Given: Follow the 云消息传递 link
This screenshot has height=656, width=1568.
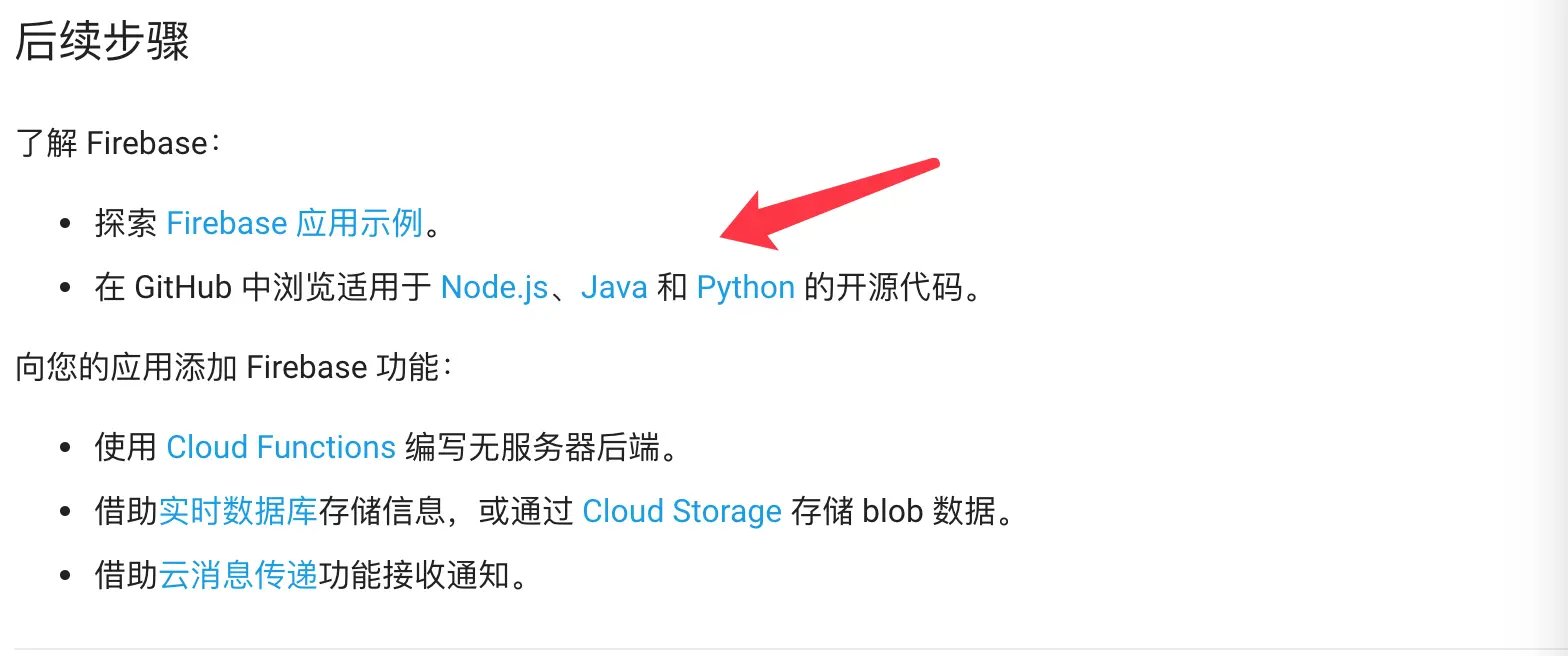Looking at the screenshot, I should [x=238, y=576].
